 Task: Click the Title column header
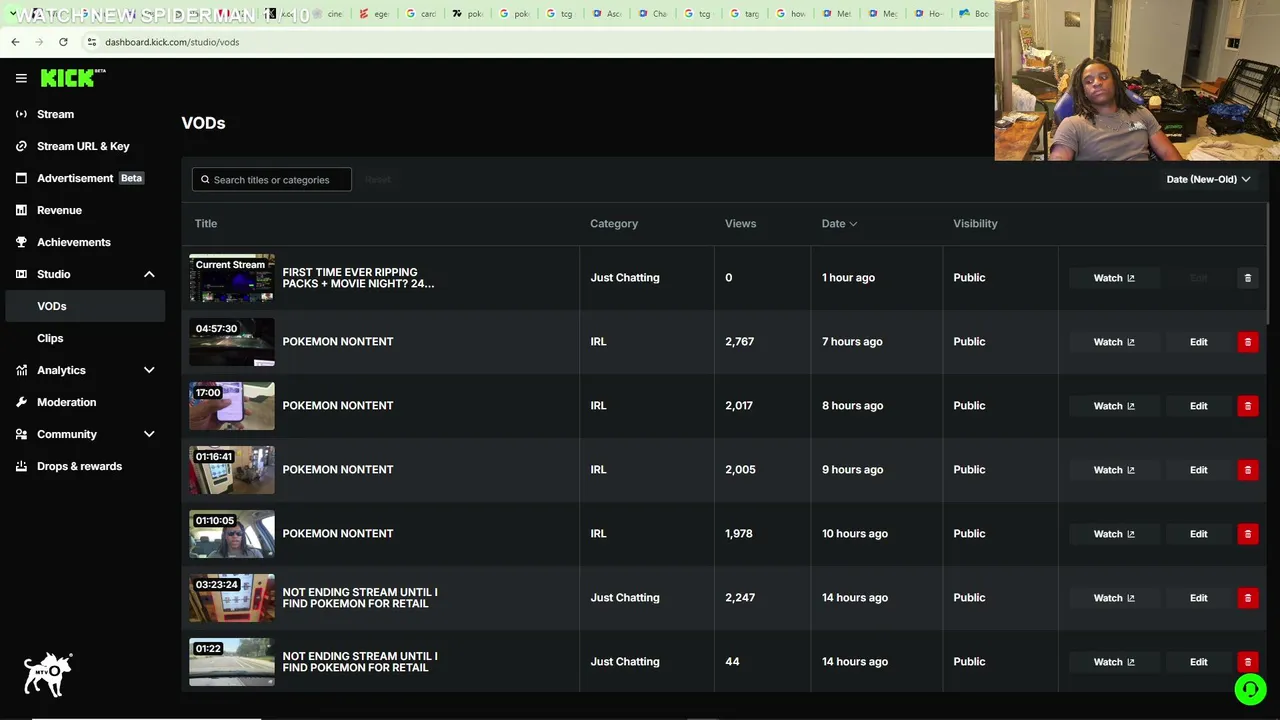[206, 223]
